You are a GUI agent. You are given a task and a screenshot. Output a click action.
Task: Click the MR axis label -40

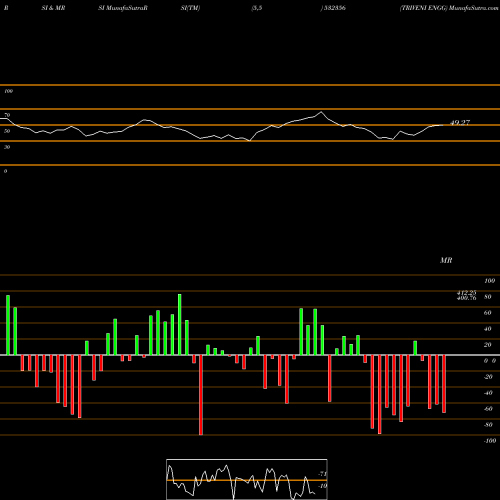pos(488,393)
